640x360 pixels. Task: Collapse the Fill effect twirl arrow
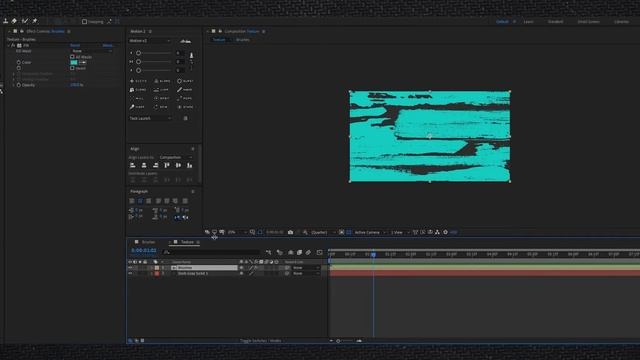(x=9, y=45)
